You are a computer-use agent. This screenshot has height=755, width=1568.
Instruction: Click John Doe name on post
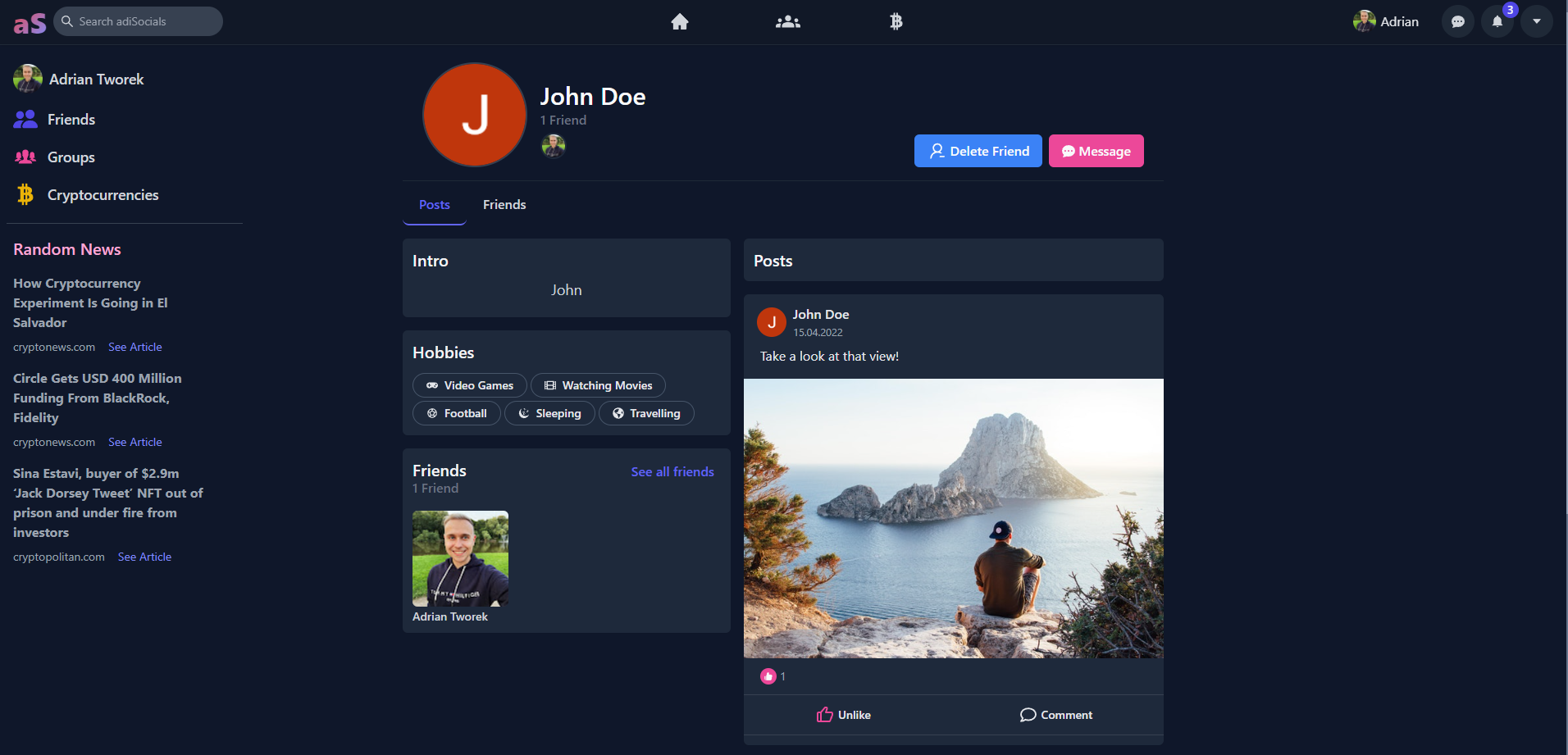click(x=821, y=315)
